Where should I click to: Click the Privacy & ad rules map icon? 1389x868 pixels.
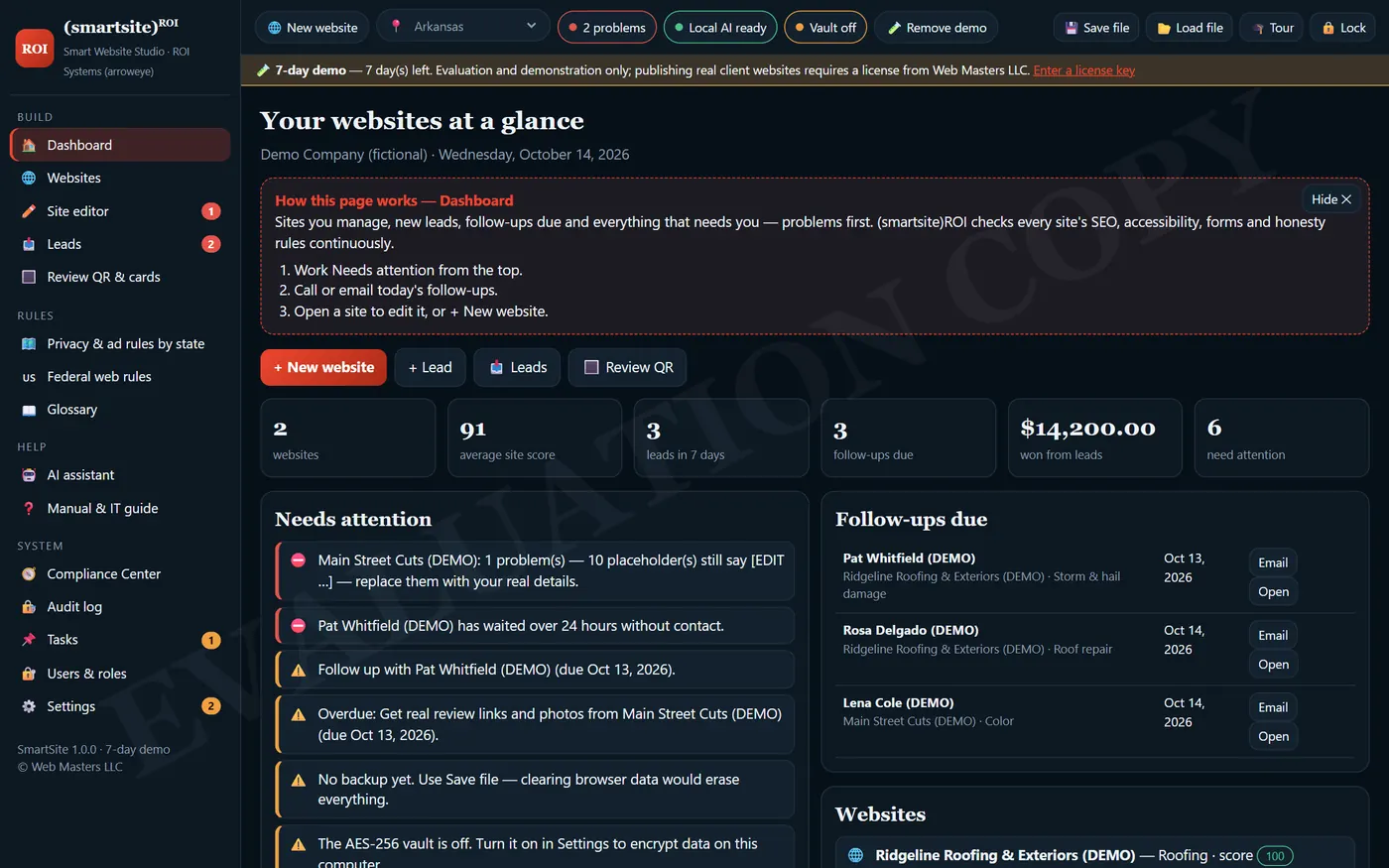(x=29, y=344)
